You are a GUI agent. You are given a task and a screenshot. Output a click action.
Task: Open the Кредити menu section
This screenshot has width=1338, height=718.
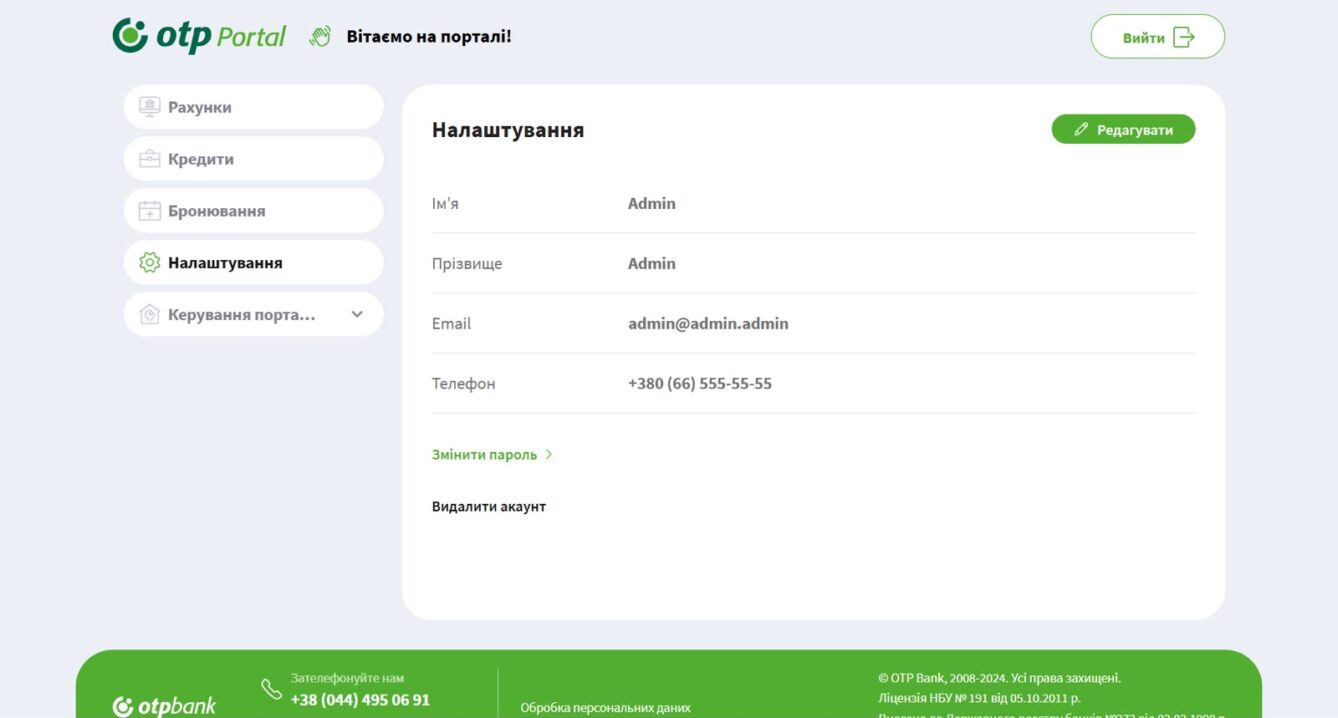(253, 159)
